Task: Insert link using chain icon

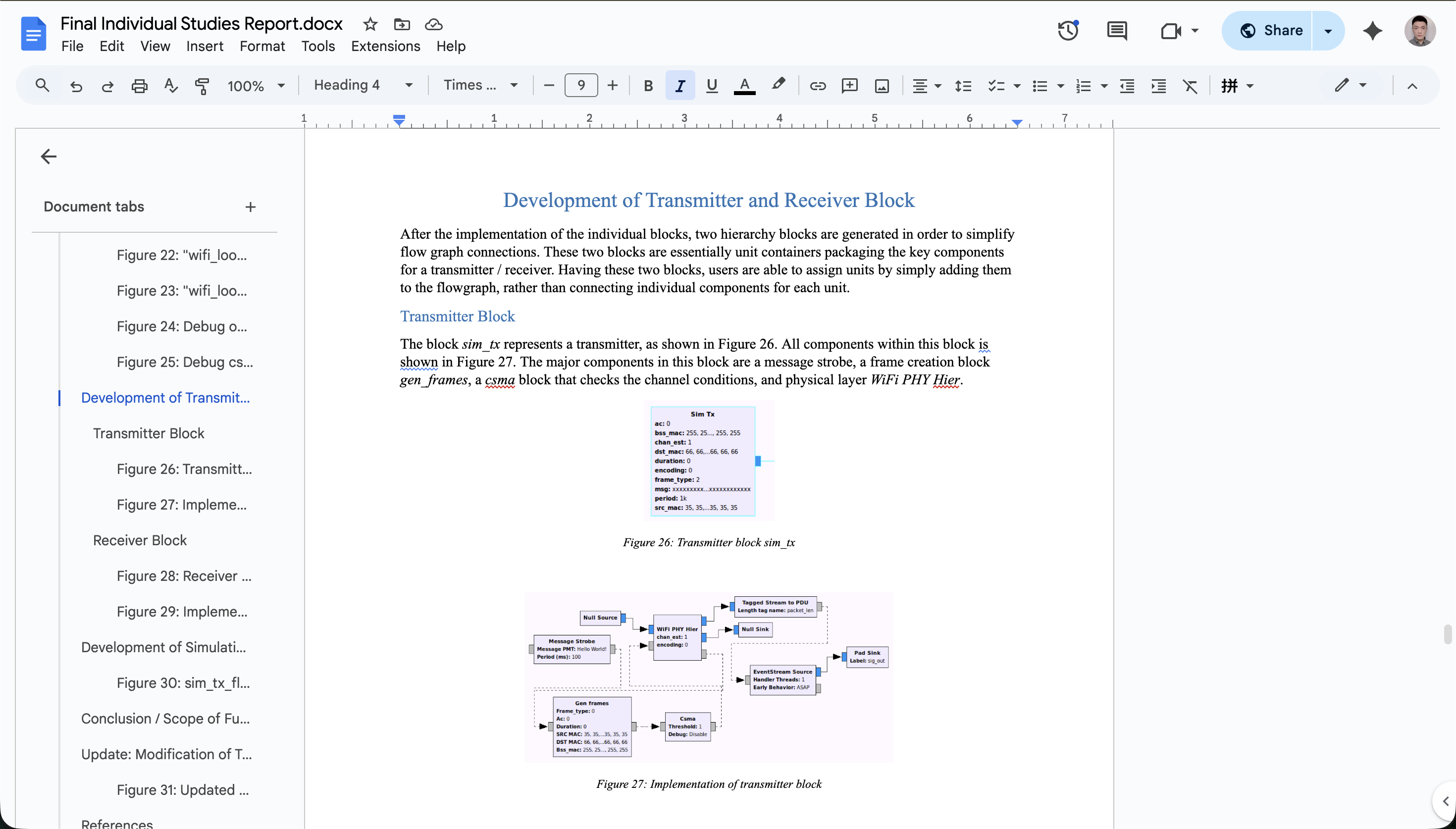Action: pos(817,86)
